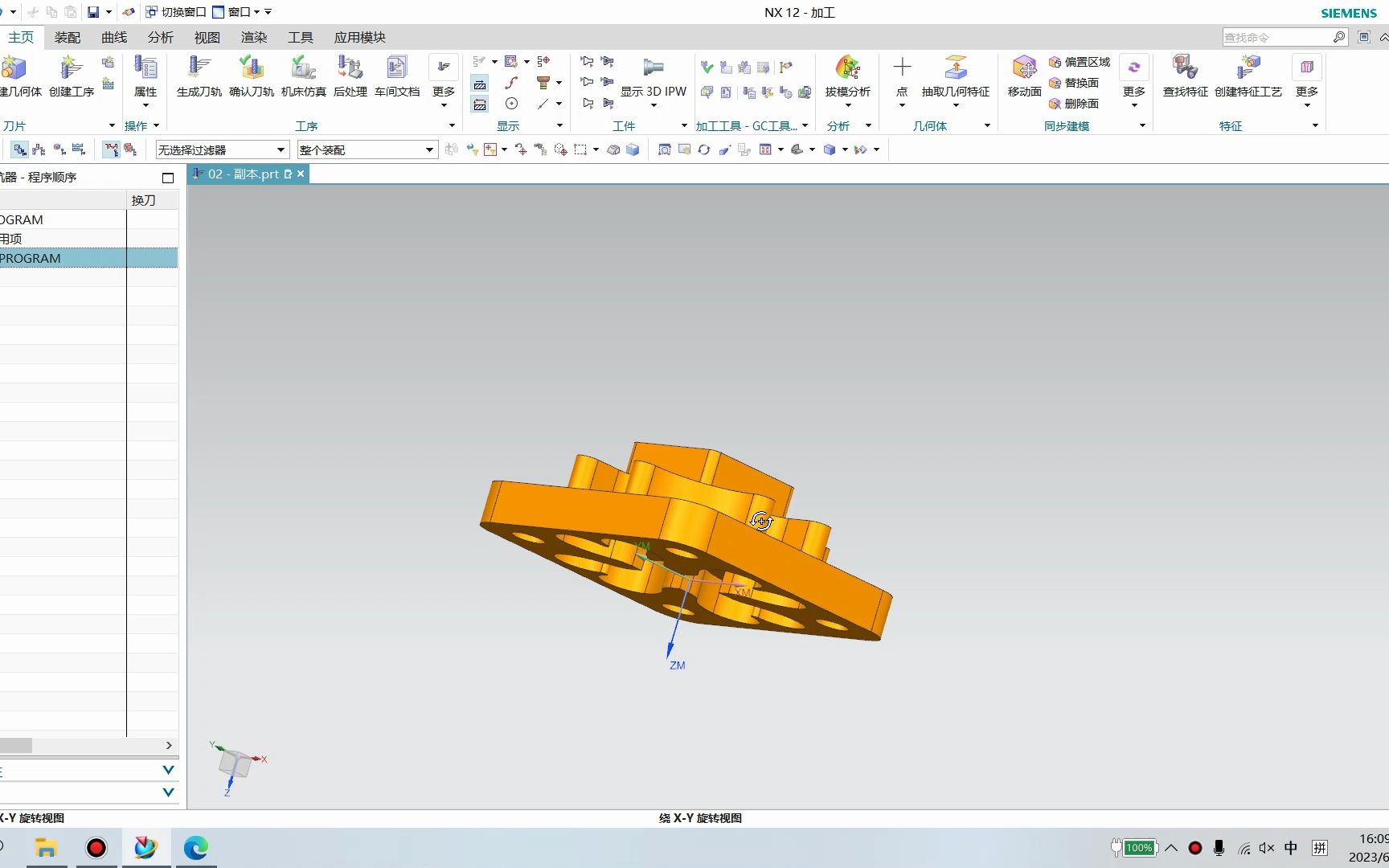Switch to the Assemblies (装配) ribbon tab

click(68, 38)
